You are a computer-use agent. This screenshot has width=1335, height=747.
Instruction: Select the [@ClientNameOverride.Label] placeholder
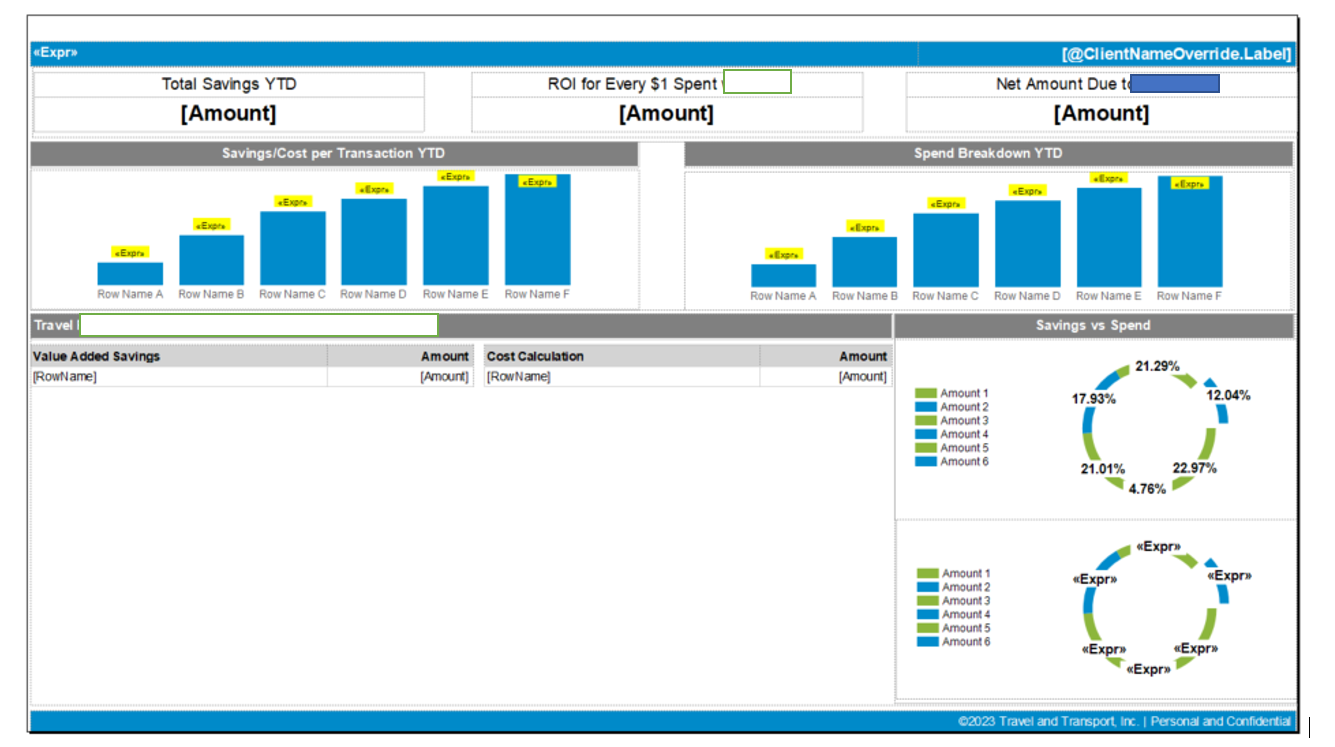coord(1177,54)
